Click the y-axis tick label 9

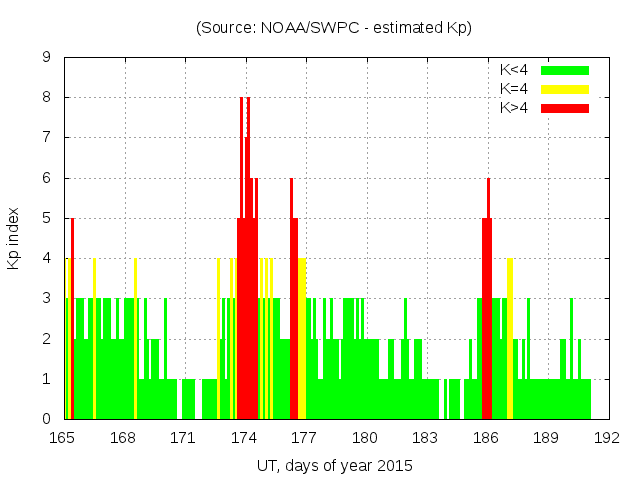click(x=46, y=58)
